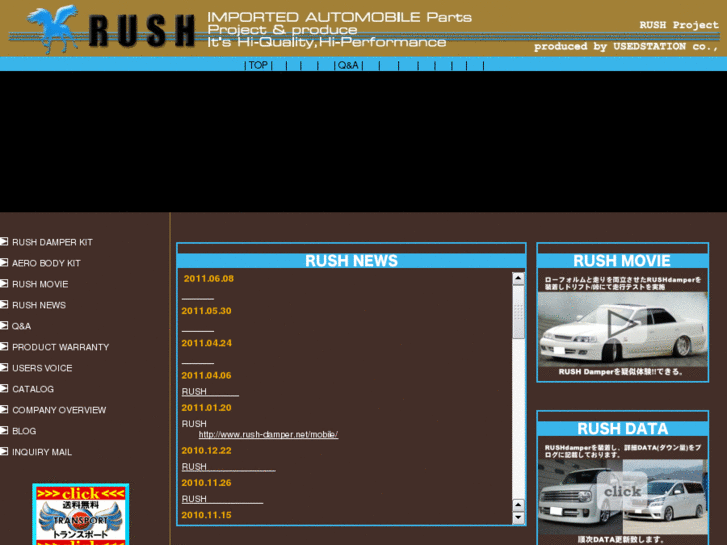Open the rush-damper.net/mobile link

[268, 435]
